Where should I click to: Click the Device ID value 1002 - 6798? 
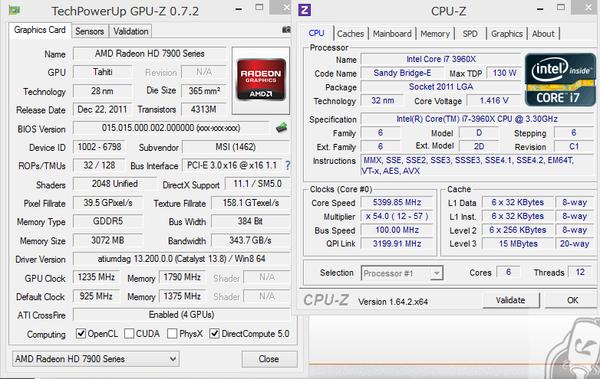coord(99,147)
